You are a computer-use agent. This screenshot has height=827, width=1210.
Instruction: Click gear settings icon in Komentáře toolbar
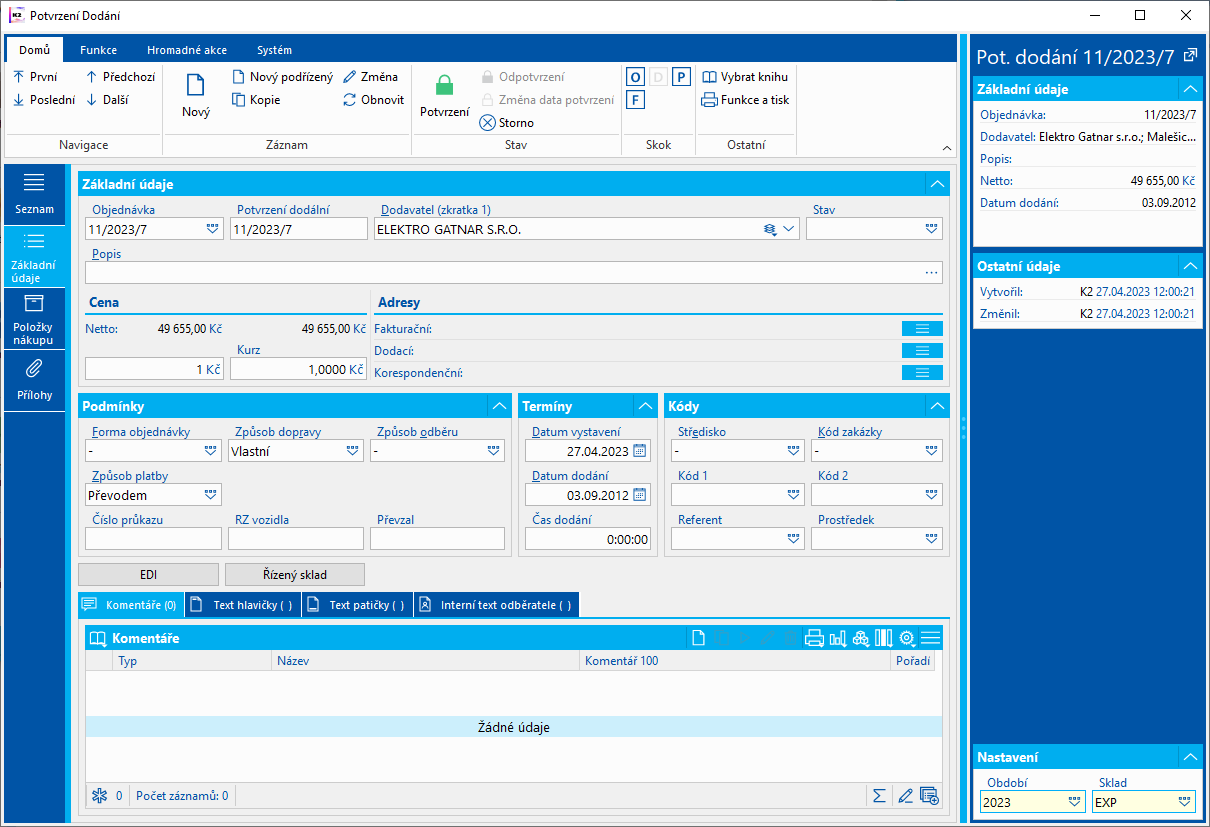pyautogui.click(x=907, y=638)
